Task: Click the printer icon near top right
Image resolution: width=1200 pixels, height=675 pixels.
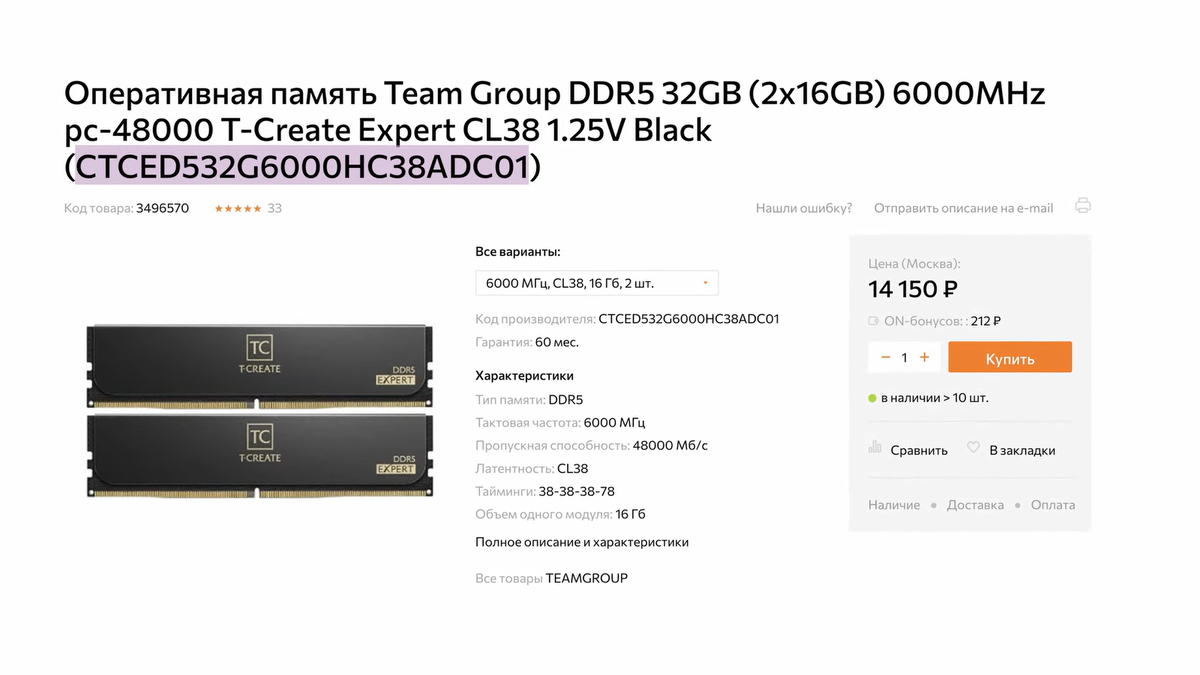Action: tap(1083, 206)
